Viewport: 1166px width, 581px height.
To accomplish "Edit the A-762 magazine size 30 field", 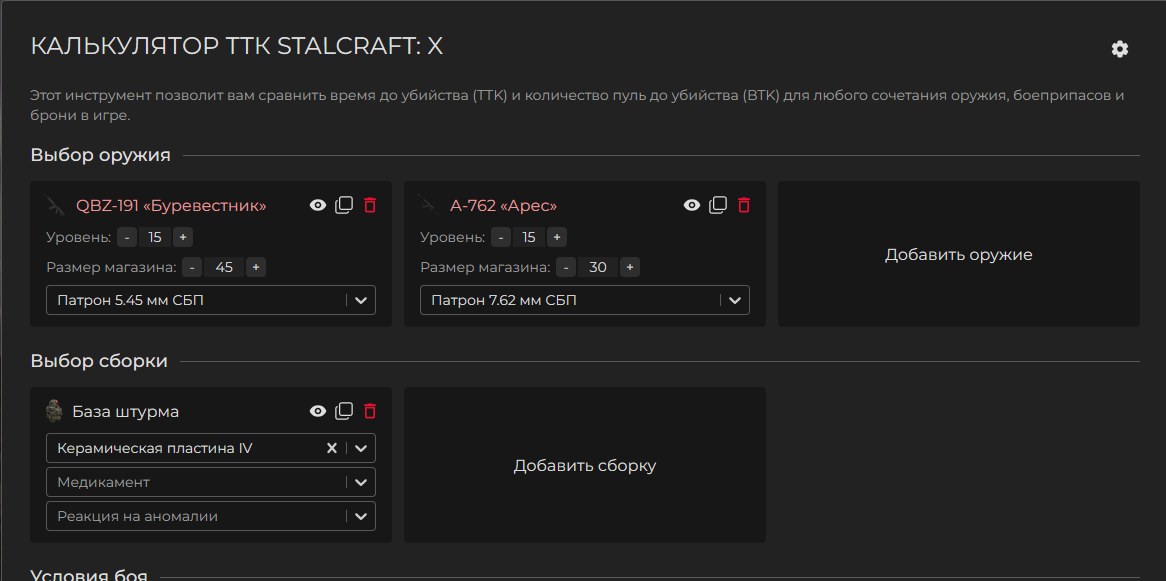I will coord(598,268).
